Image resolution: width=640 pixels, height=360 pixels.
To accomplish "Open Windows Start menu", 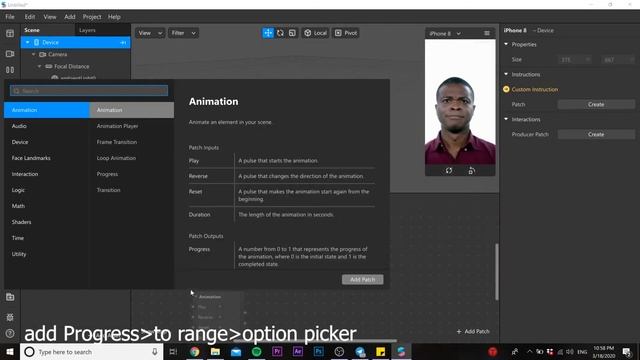I will tap(10, 351).
